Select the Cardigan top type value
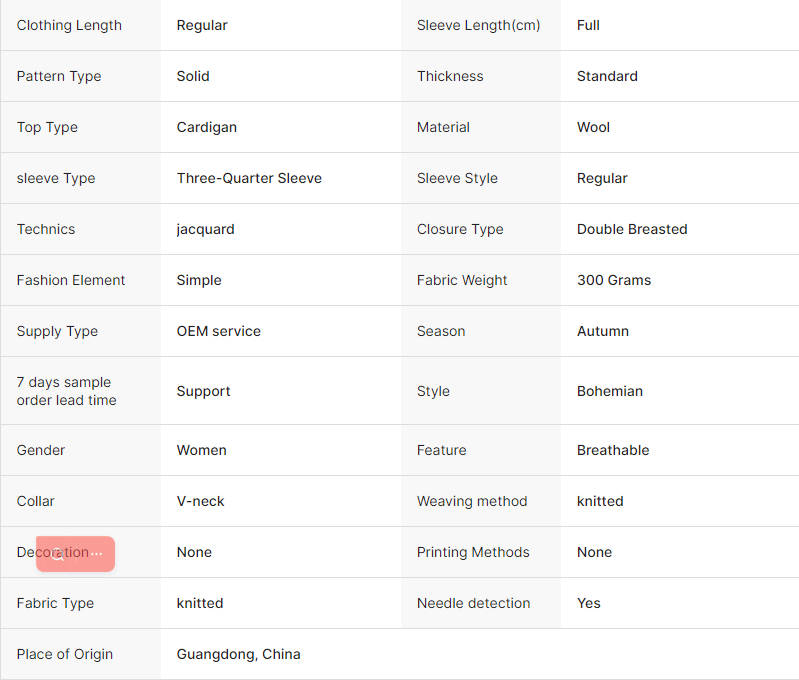The height and width of the screenshot is (680, 799). [206, 127]
